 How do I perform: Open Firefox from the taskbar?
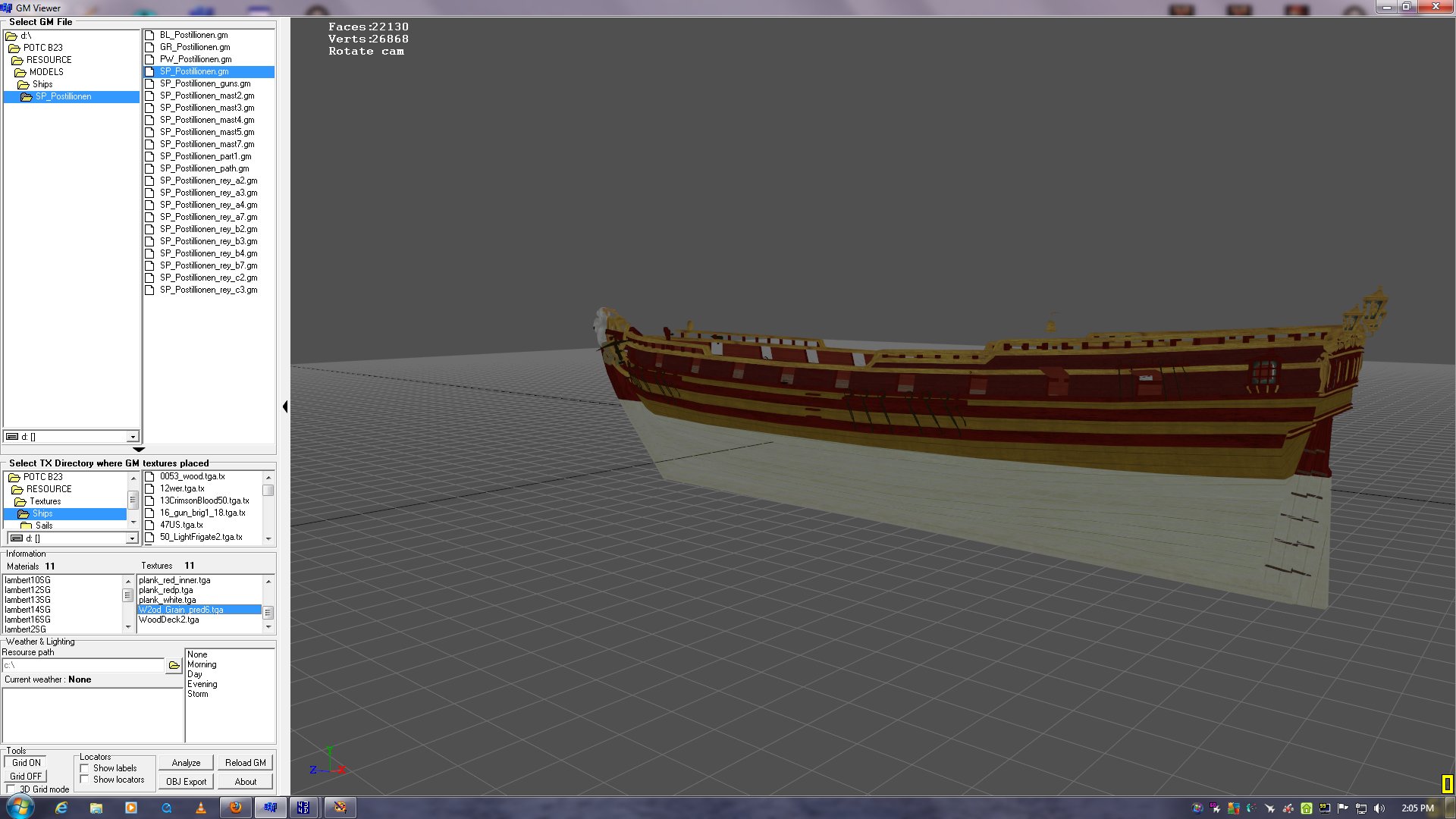[235, 808]
